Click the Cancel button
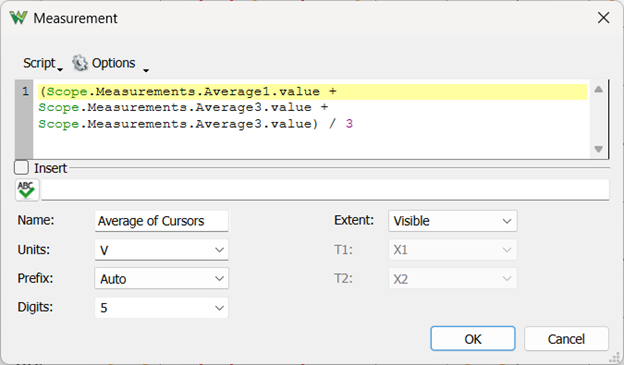Screen dimensions: 624x365 point(566,339)
